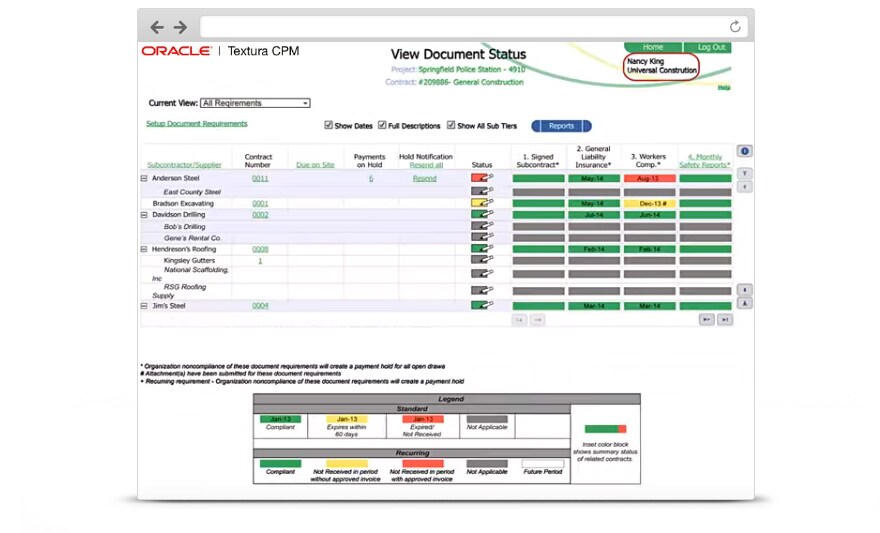Image resolution: width=880 pixels, height=533 pixels.
Task: Click Gene's Rental Co. status icon
Action: (482, 237)
